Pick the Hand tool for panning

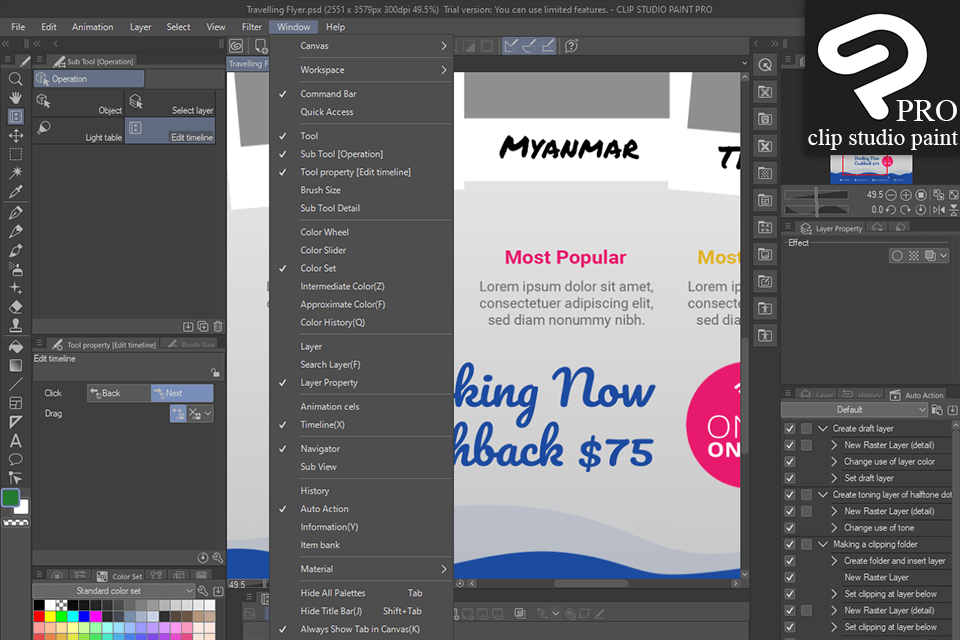pyautogui.click(x=15, y=97)
